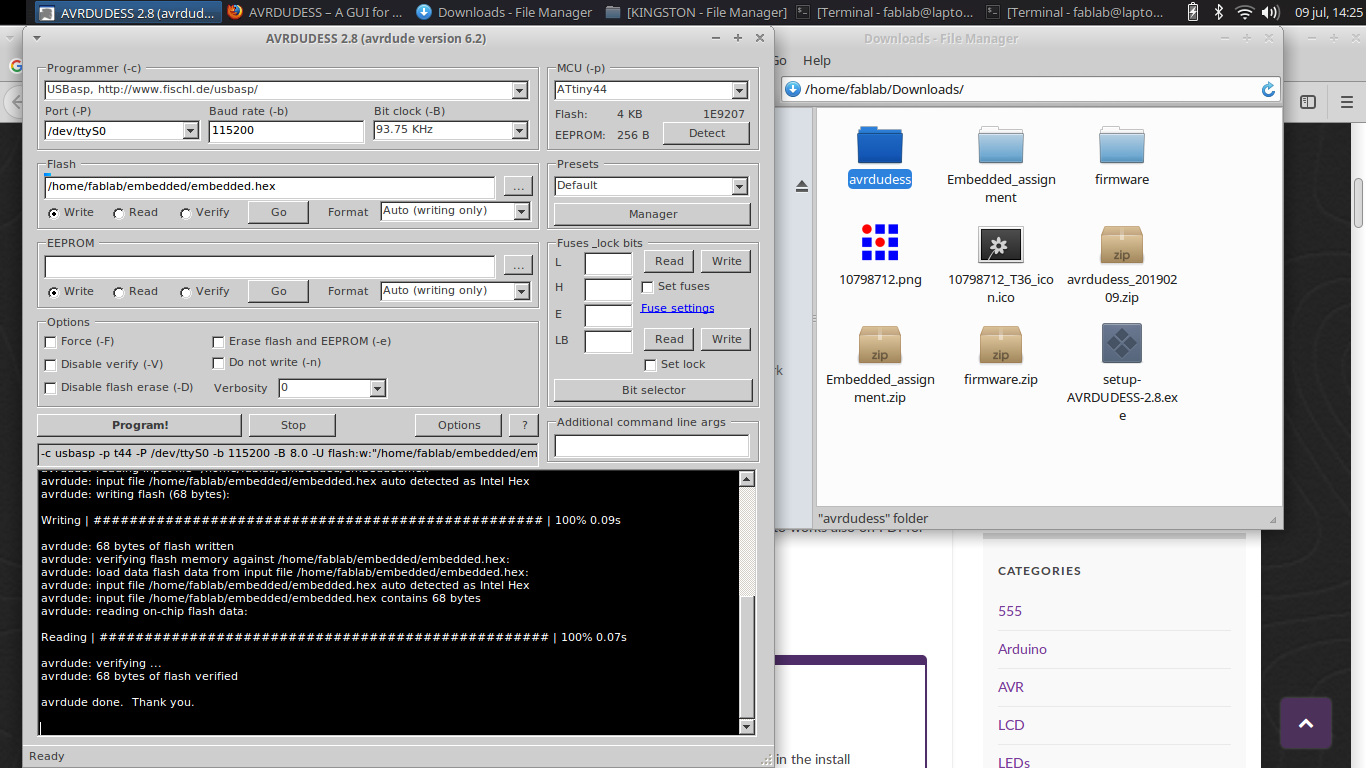Click the Baud rate input field
The width and height of the screenshot is (1366, 768).
[x=286, y=131]
